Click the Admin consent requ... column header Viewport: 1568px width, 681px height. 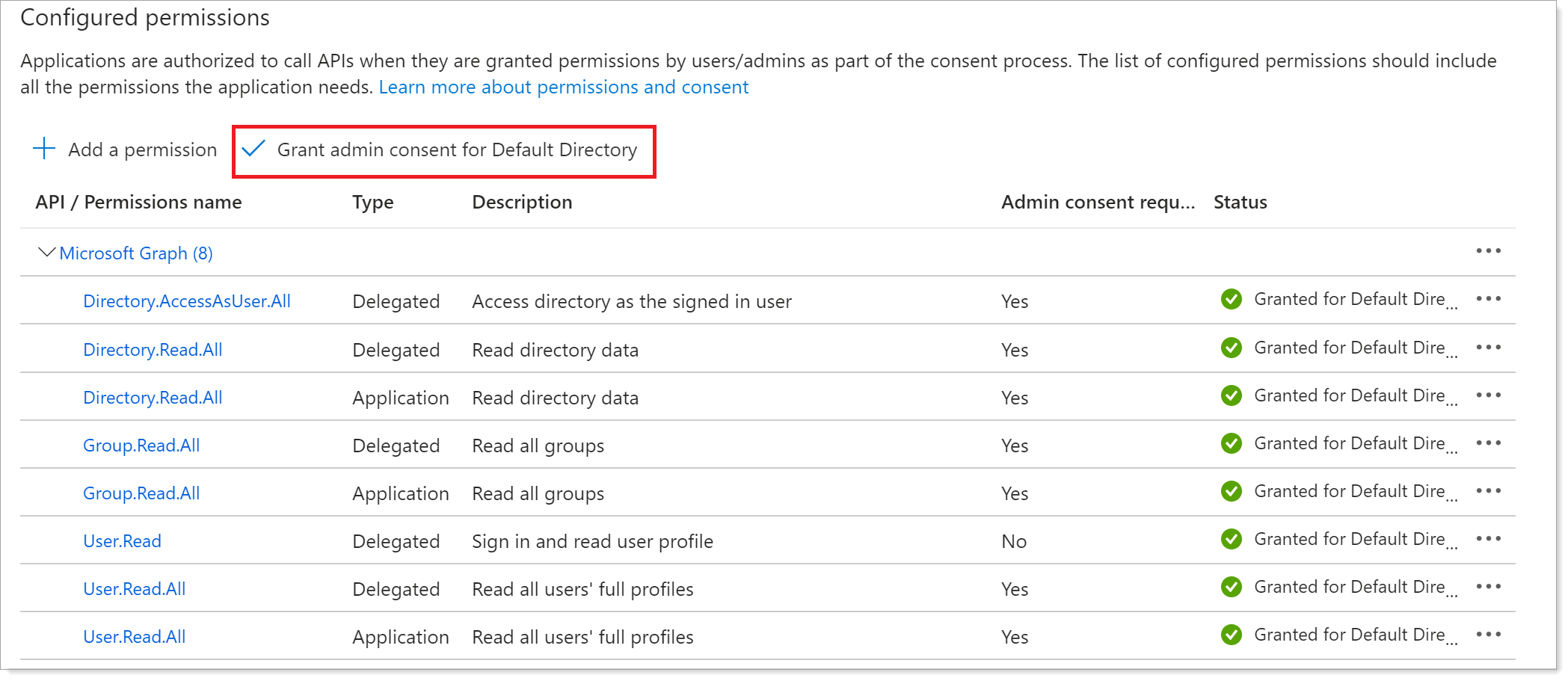pos(1098,203)
